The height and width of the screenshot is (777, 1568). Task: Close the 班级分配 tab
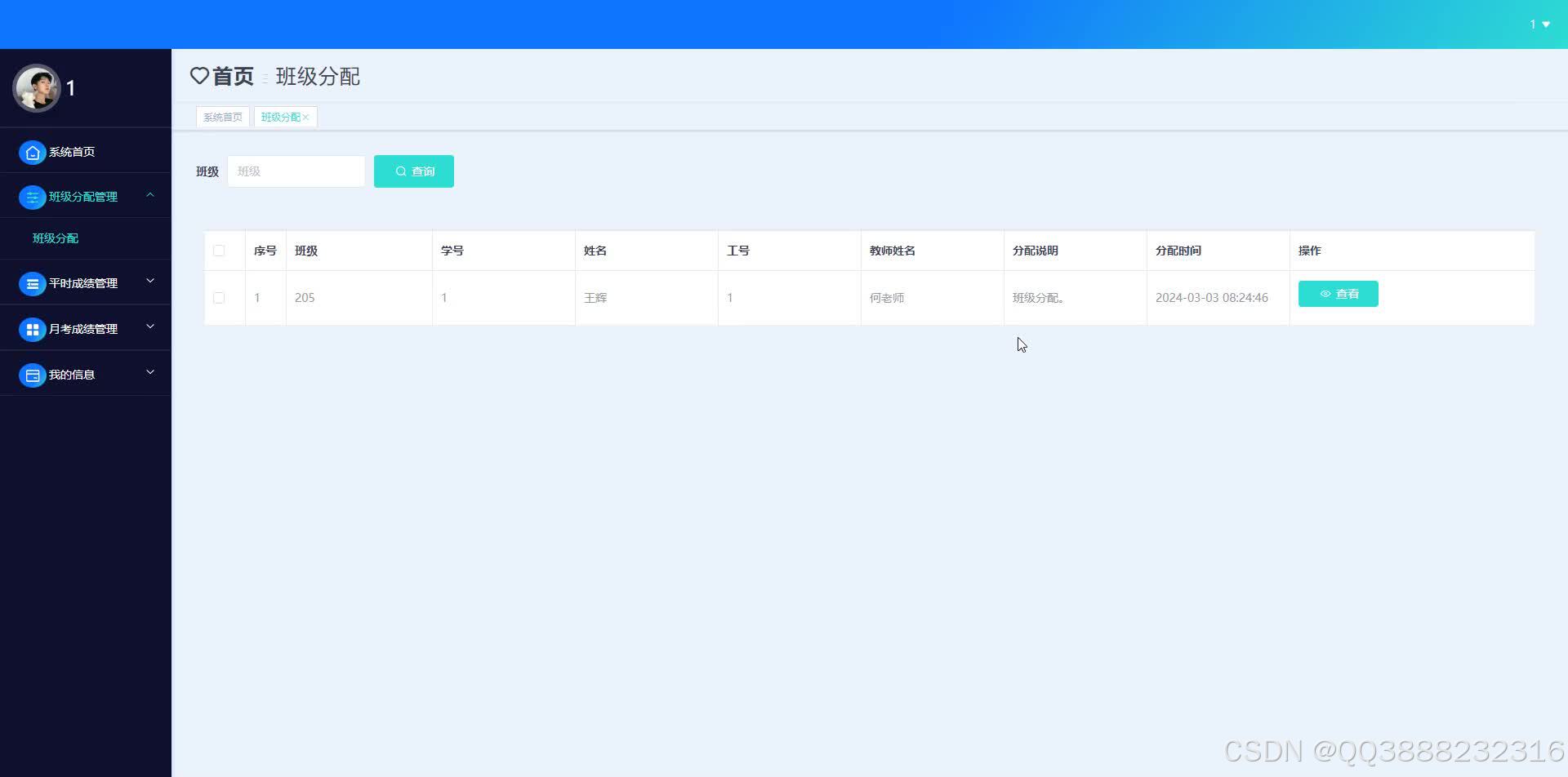[305, 118]
